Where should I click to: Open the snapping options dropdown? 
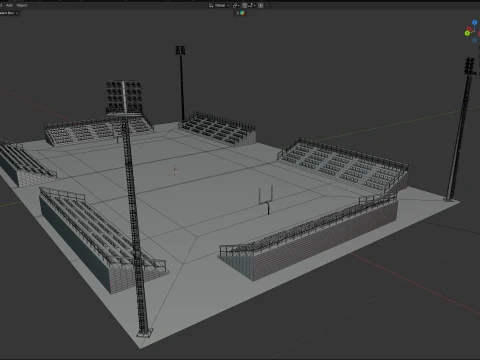pos(252,5)
